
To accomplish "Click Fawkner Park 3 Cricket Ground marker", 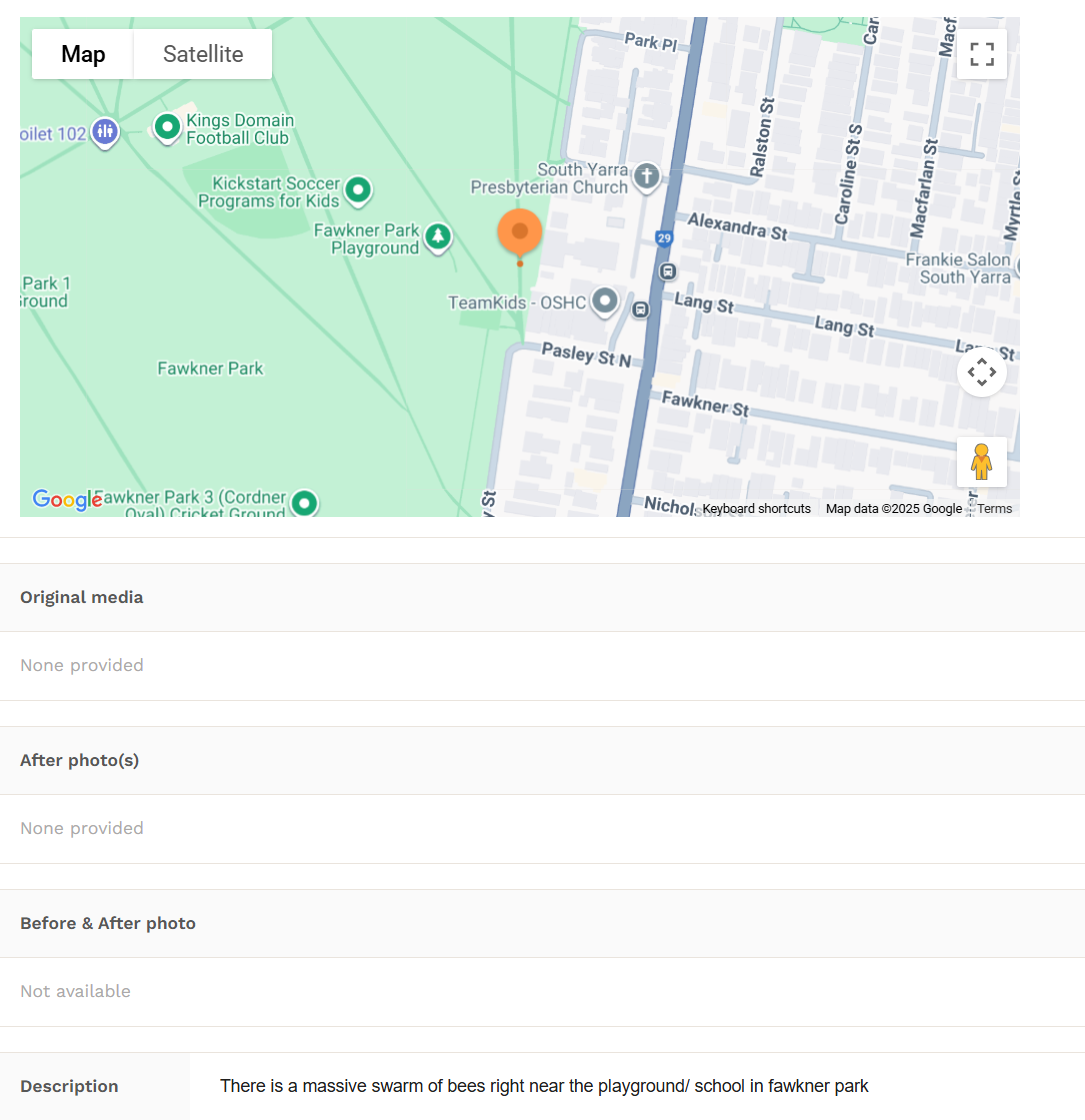I will [x=304, y=503].
